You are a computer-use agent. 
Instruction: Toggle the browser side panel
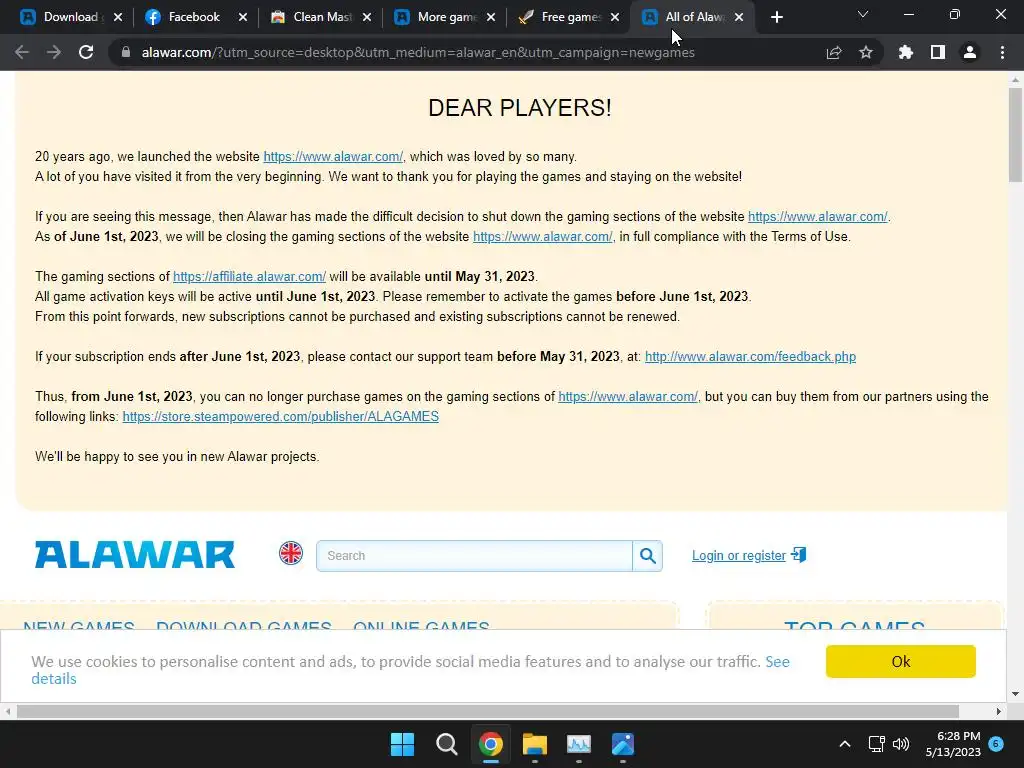[938, 52]
